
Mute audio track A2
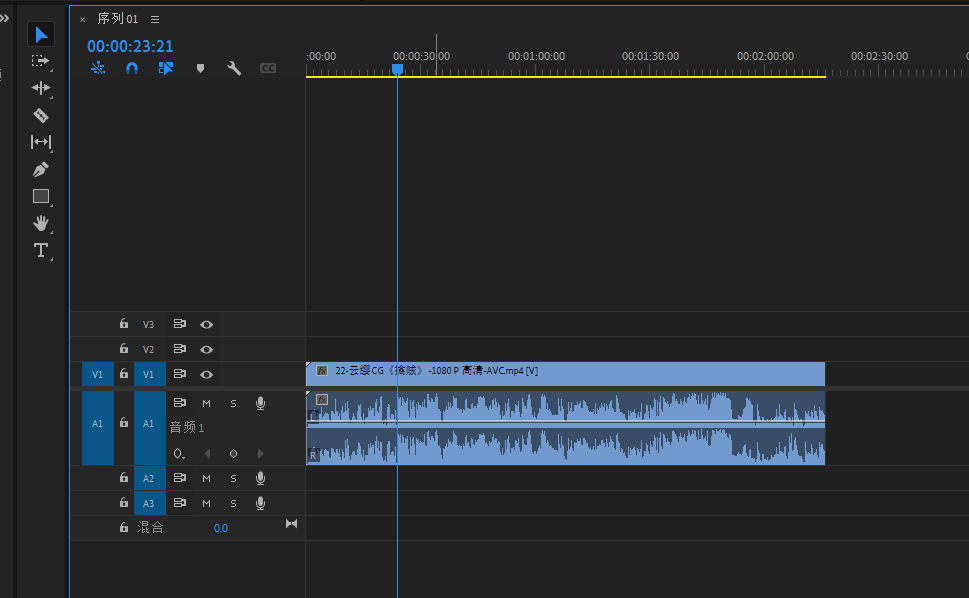[x=206, y=478]
